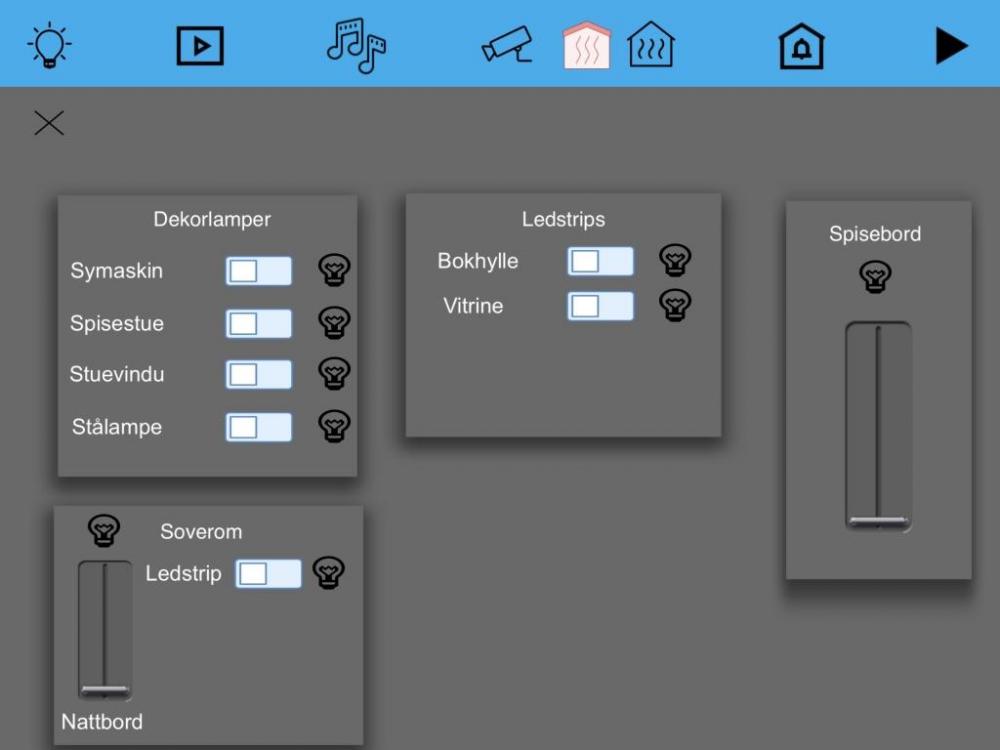Select the highlighted pink heating house icon
This screenshot has height=750, width=1000.
point(587,45)
